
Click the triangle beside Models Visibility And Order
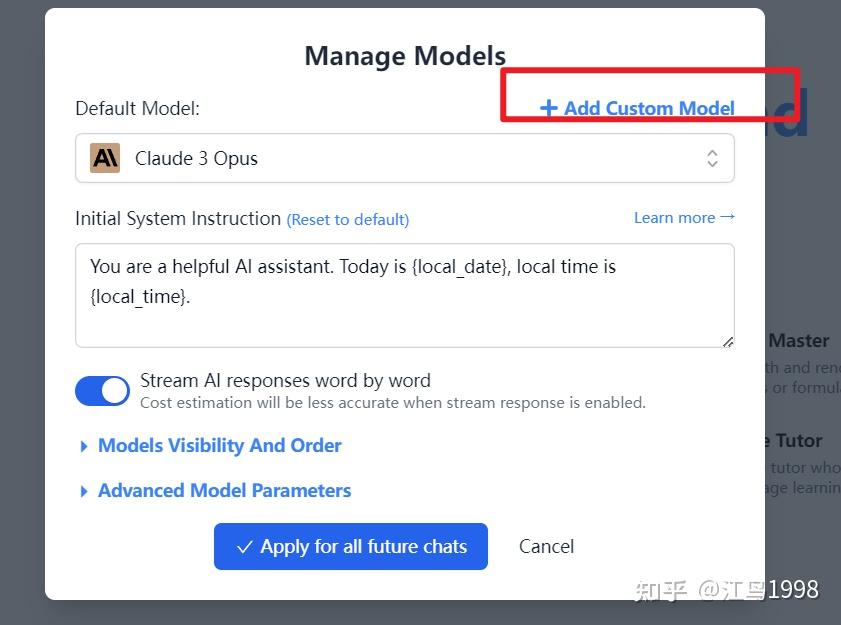[84, 446]
